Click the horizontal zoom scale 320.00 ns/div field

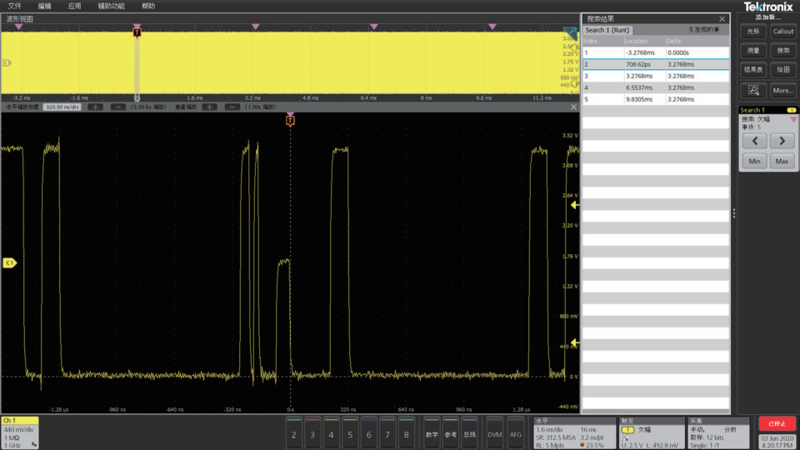pyautogui.click(x=63, y=105)
